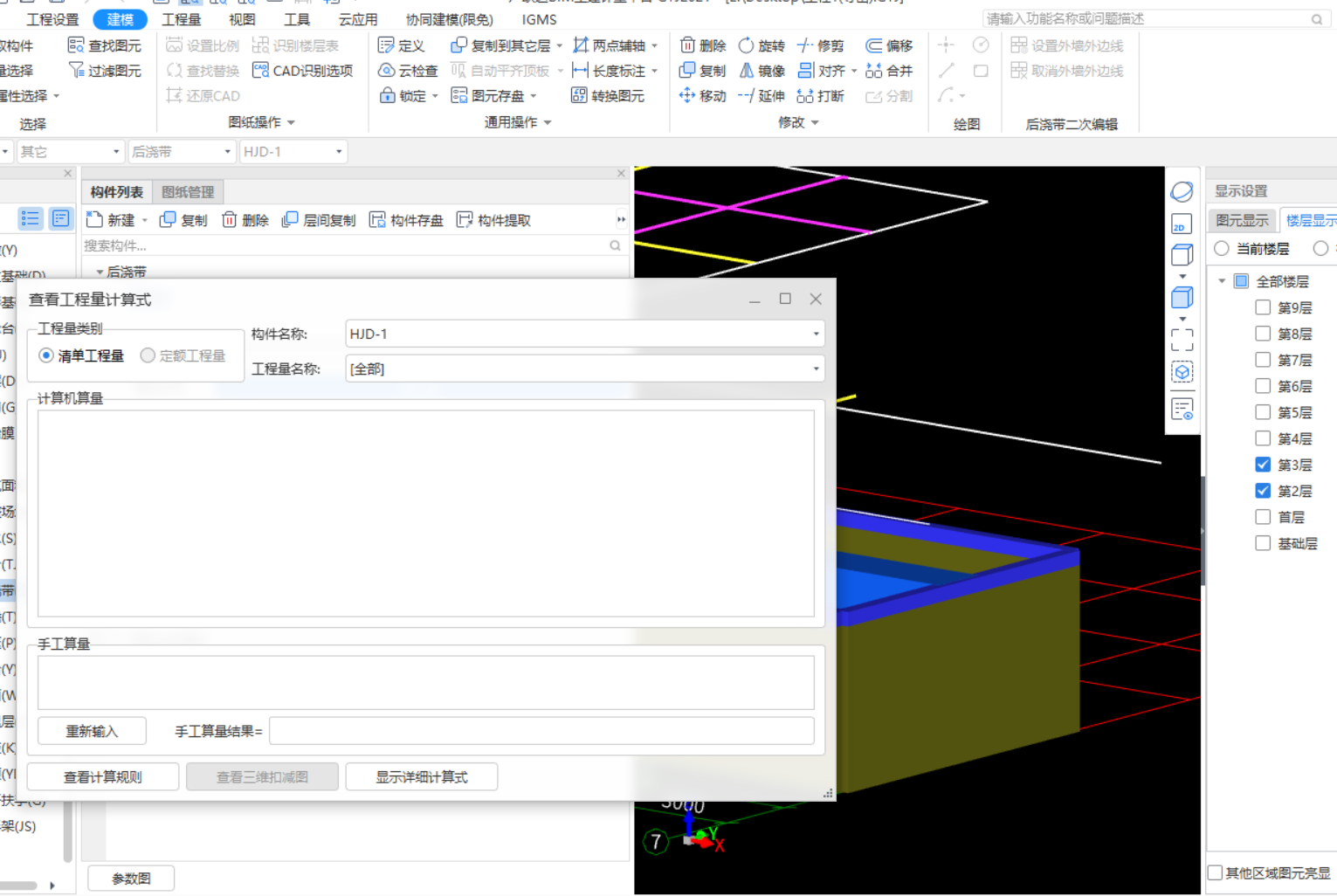Select 当前楼层 radio option
The height and width of the screenshot is (896, 1337).
[x=1222, y=249]
